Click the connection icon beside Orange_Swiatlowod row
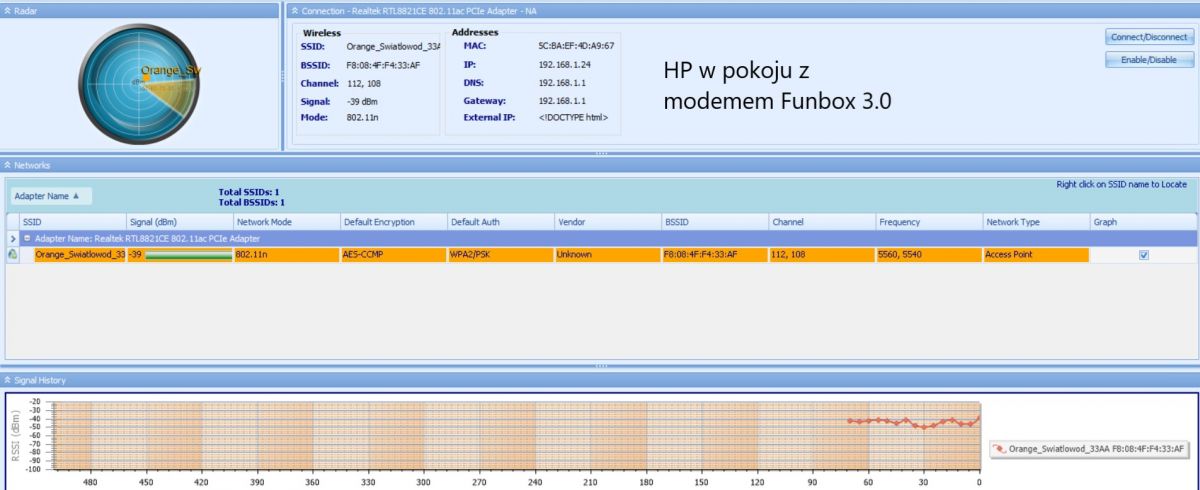Image resolution: width=1200 pixels, height=490 pixels. click(x=12, y=255)
